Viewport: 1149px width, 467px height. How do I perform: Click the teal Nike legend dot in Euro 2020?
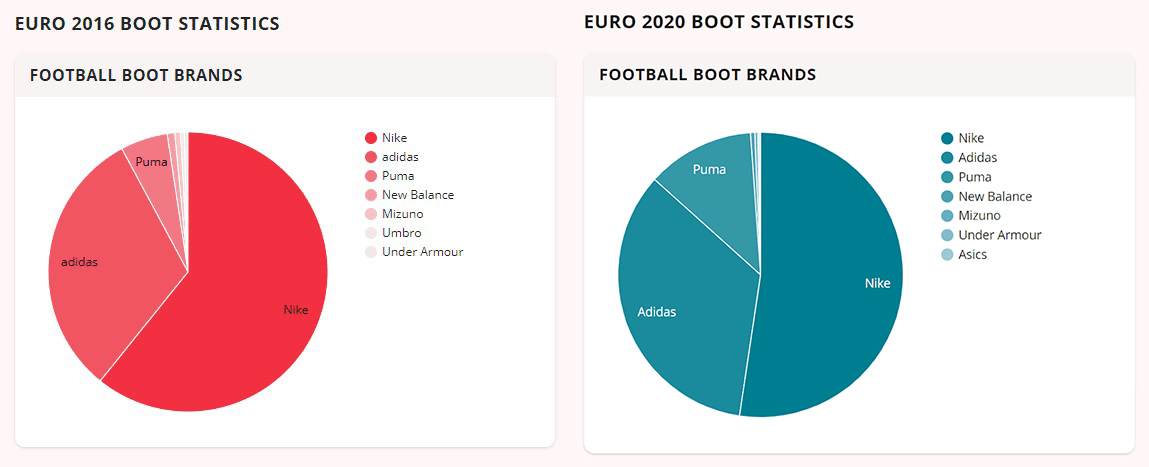tap(947, 139)
